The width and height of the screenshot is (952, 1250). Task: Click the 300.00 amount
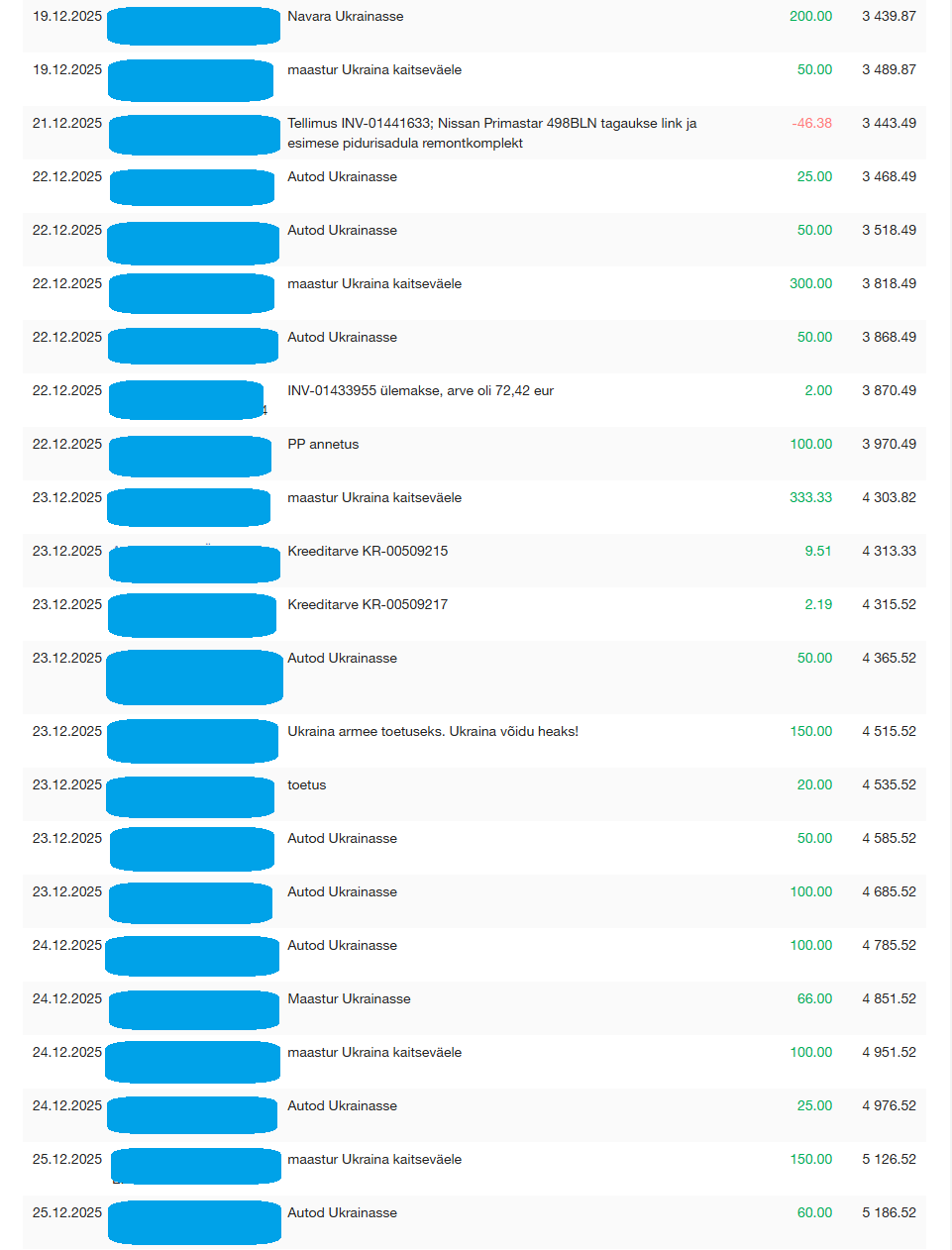pyautogui.click(x=810, y=284)
